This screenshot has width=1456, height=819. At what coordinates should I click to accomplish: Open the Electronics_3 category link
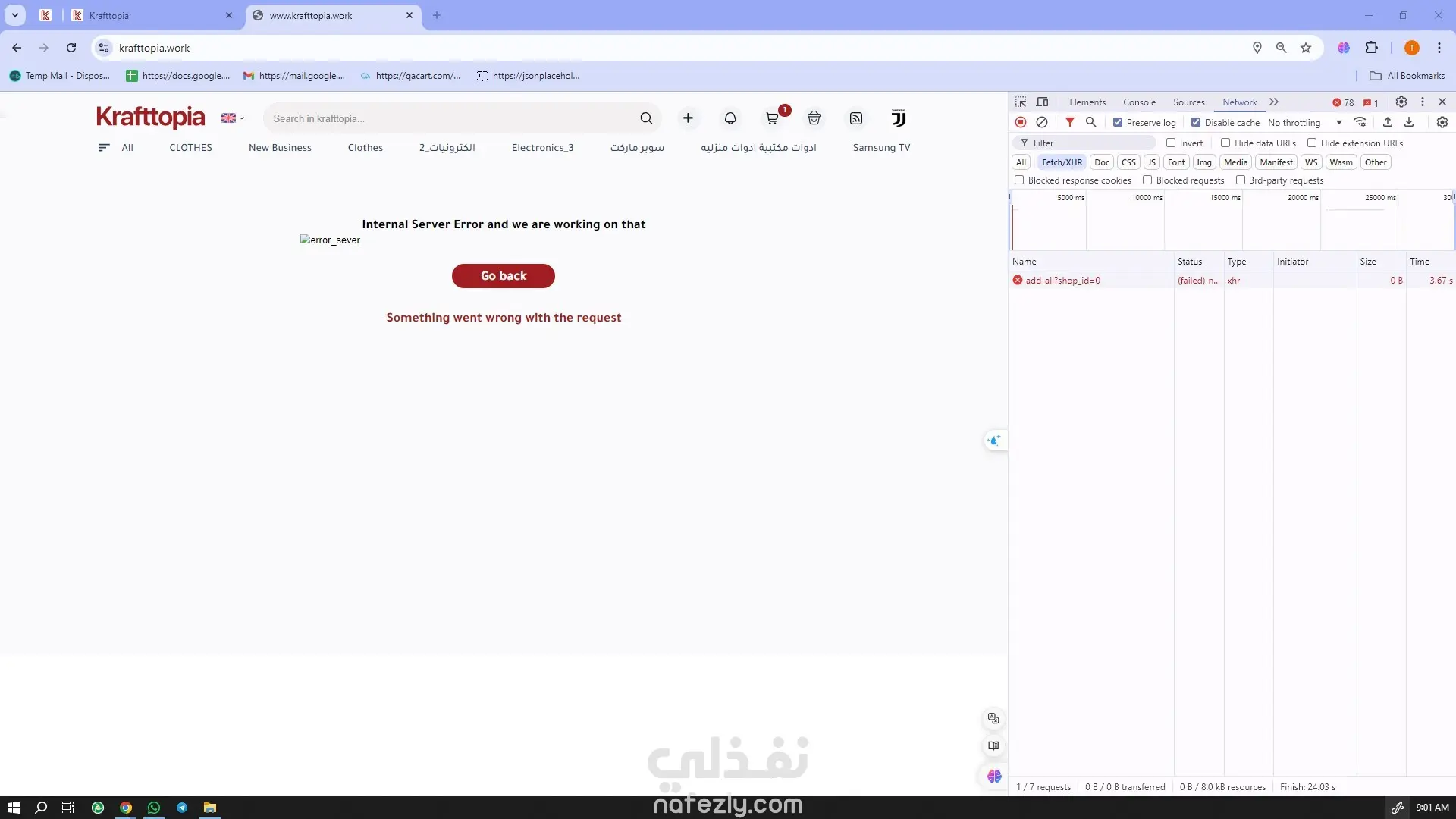(542, 148)
